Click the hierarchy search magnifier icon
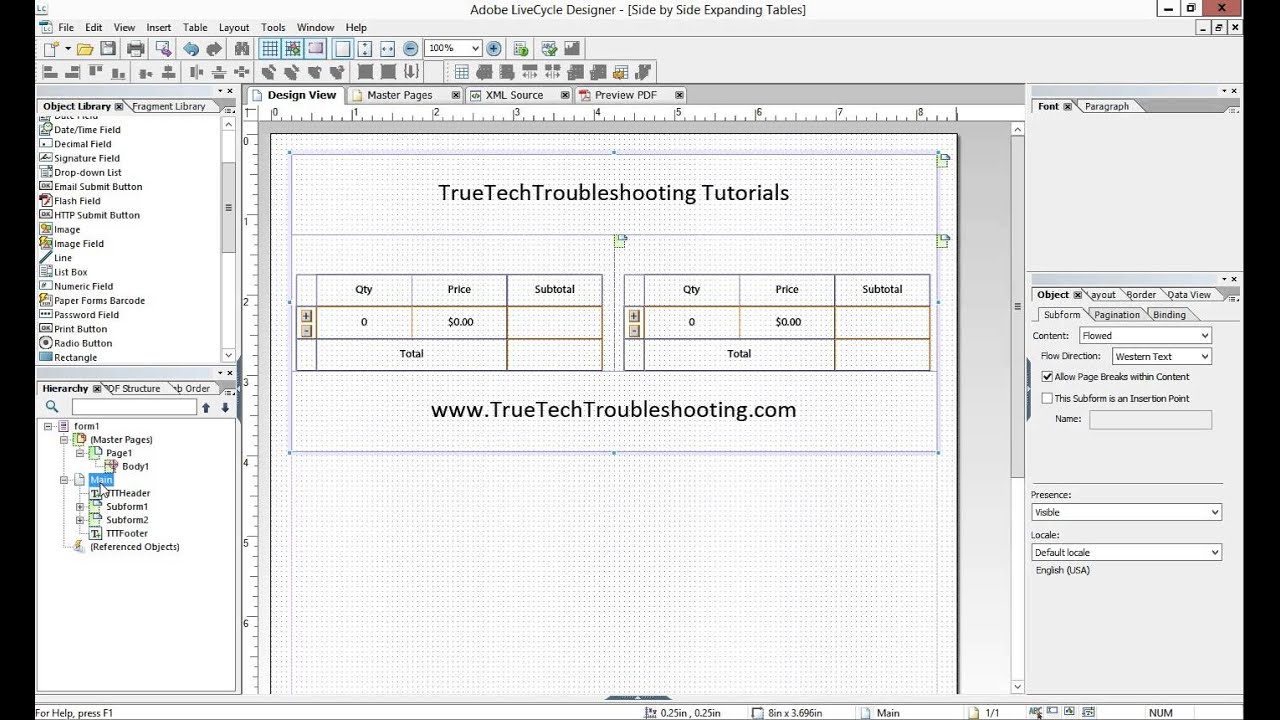 coord(52,407)
